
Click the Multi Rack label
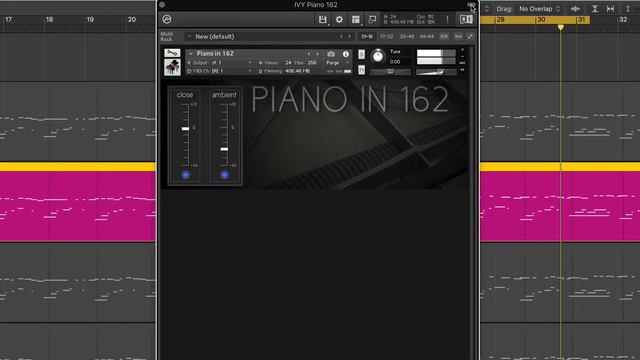click(x=167, y=36)
